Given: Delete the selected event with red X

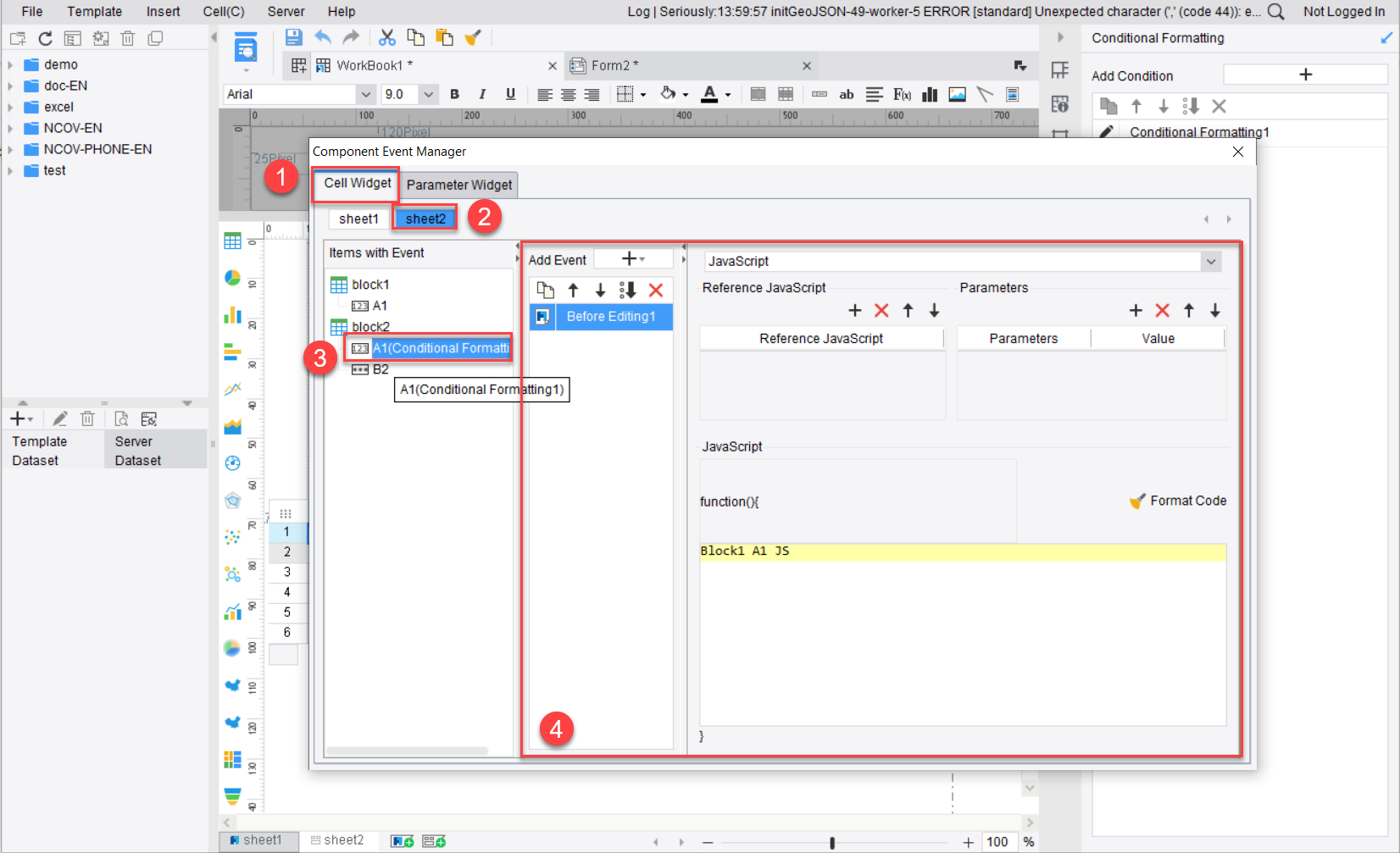Looking at the screenshot, I should pos(656,291).
